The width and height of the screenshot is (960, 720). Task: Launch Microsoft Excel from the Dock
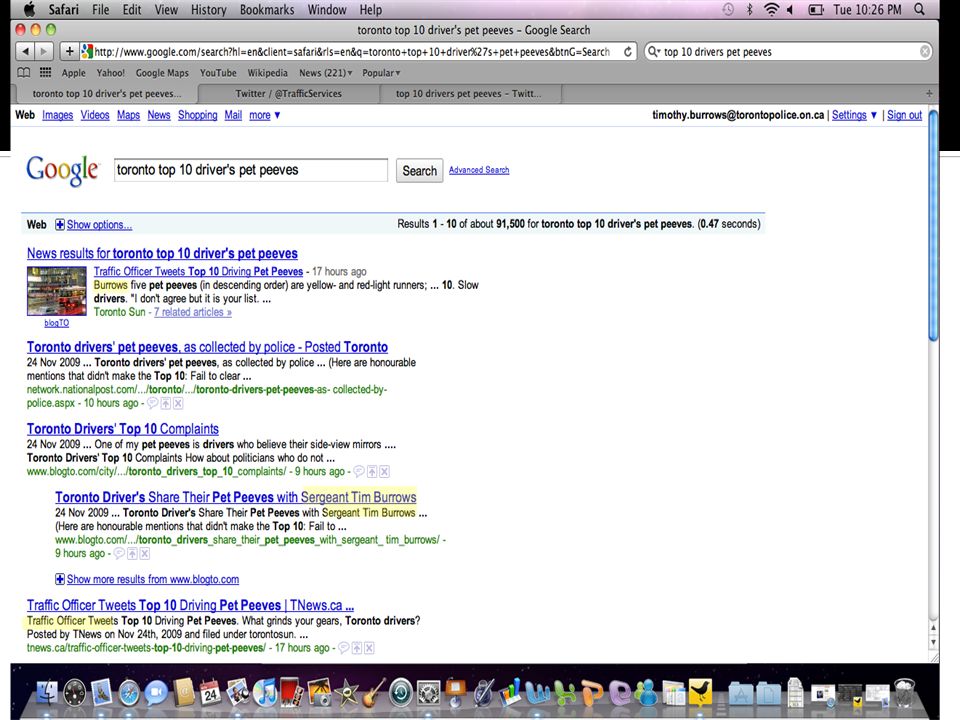coord(565,692)
